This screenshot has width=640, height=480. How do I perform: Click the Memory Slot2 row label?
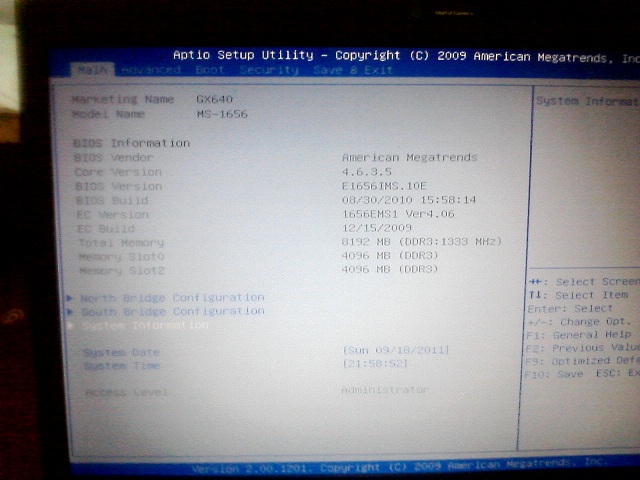coord(122,271)
